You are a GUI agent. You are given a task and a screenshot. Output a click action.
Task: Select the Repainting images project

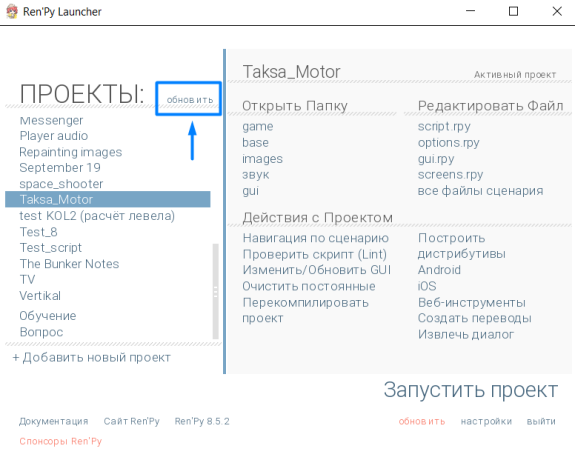[70, 152]
